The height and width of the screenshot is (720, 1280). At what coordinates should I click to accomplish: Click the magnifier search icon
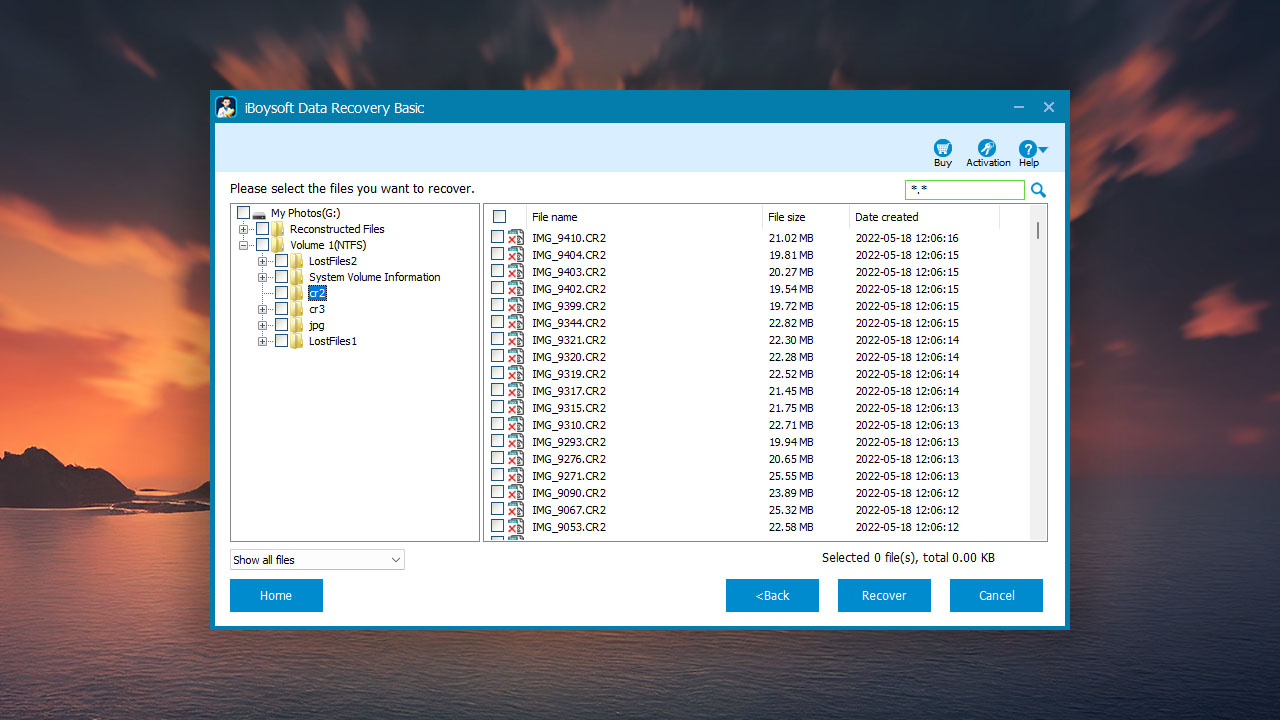pyautogui.click(x=1038, y=190)
